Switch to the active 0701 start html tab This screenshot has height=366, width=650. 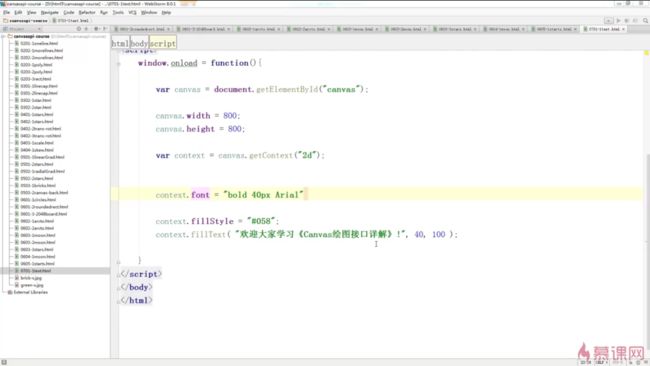604,29
